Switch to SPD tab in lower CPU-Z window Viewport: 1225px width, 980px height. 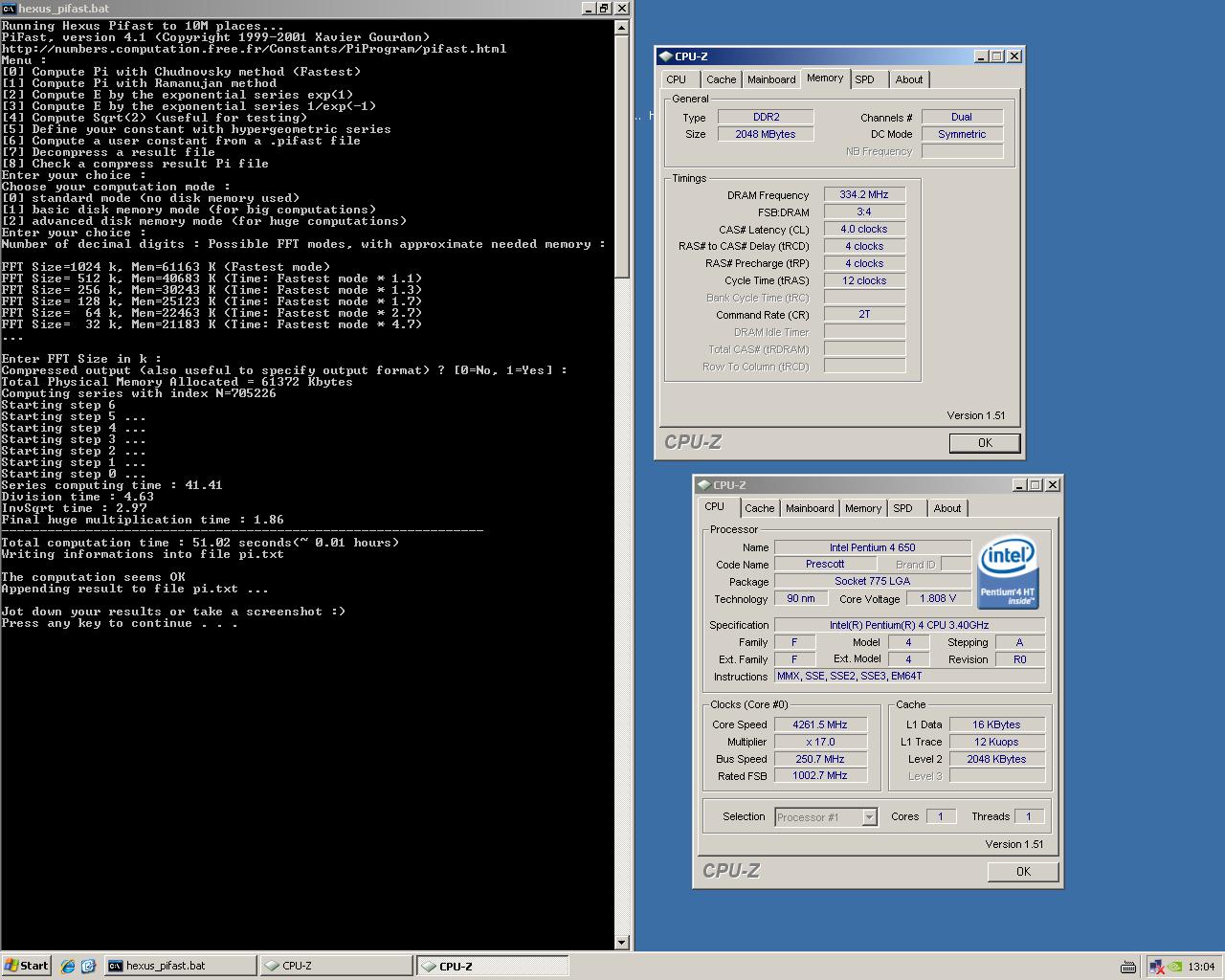pos(903,508)
